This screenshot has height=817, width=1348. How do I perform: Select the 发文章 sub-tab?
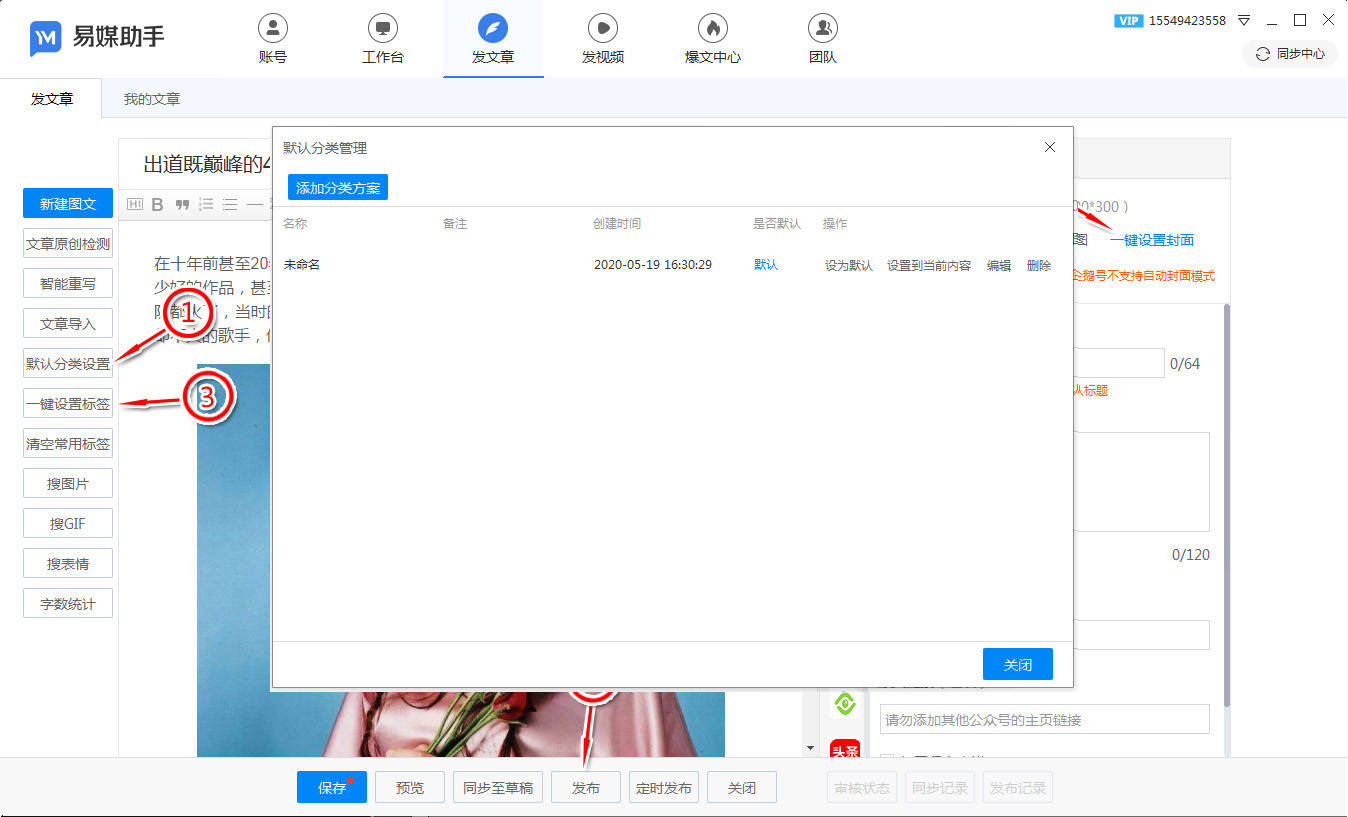[x=52, y=99]
